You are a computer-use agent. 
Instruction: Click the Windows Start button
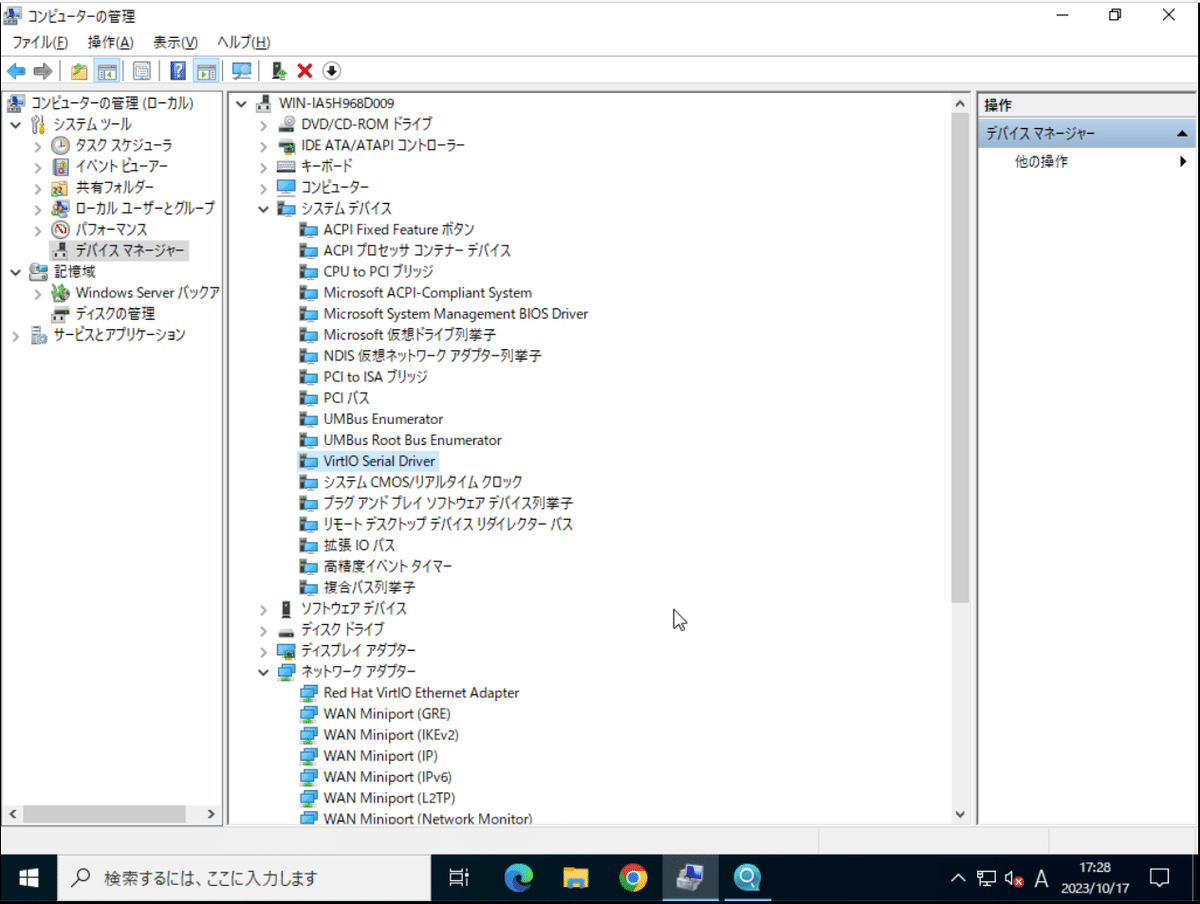tap(29, 878)
